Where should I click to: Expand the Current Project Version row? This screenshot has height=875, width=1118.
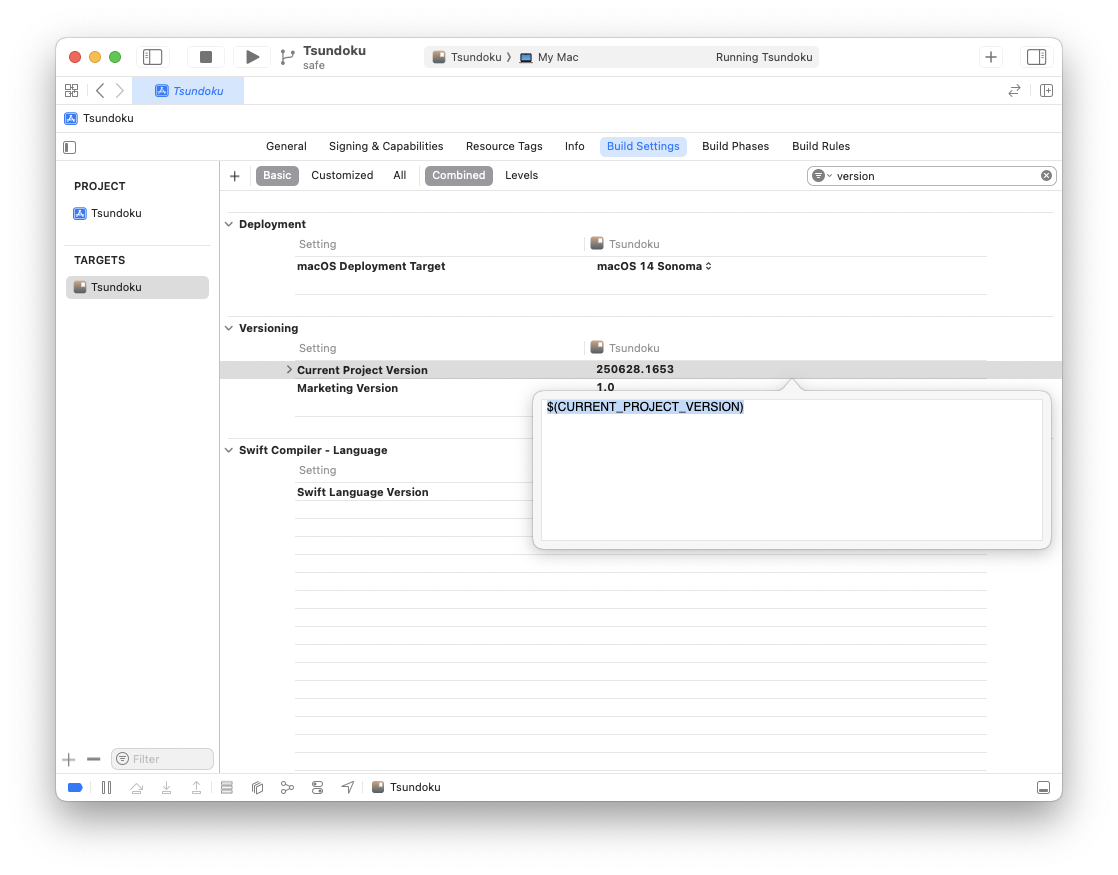[x=289, y=370]
